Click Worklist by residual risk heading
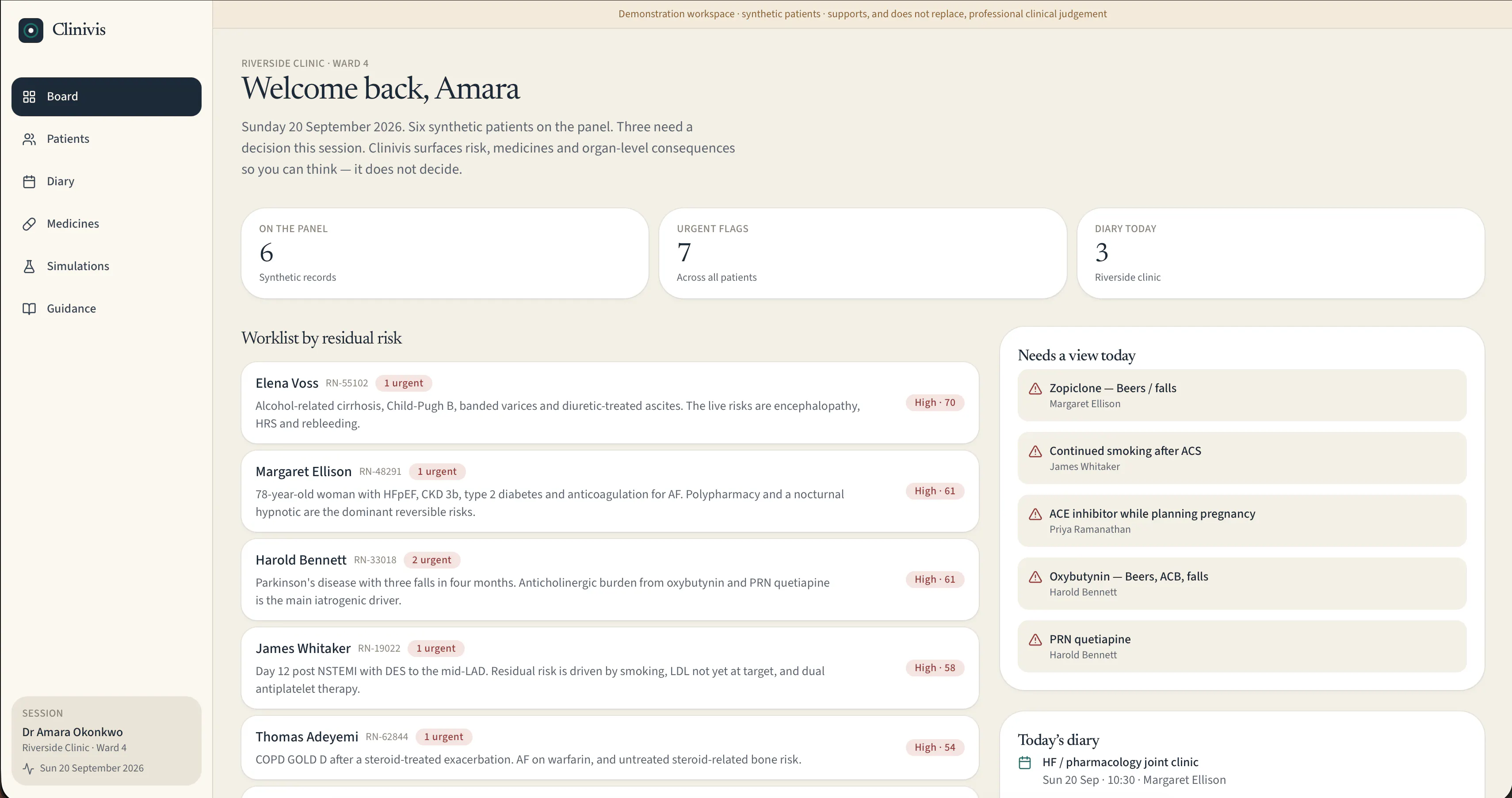The image size is (1512, 798). coord(322,338)
